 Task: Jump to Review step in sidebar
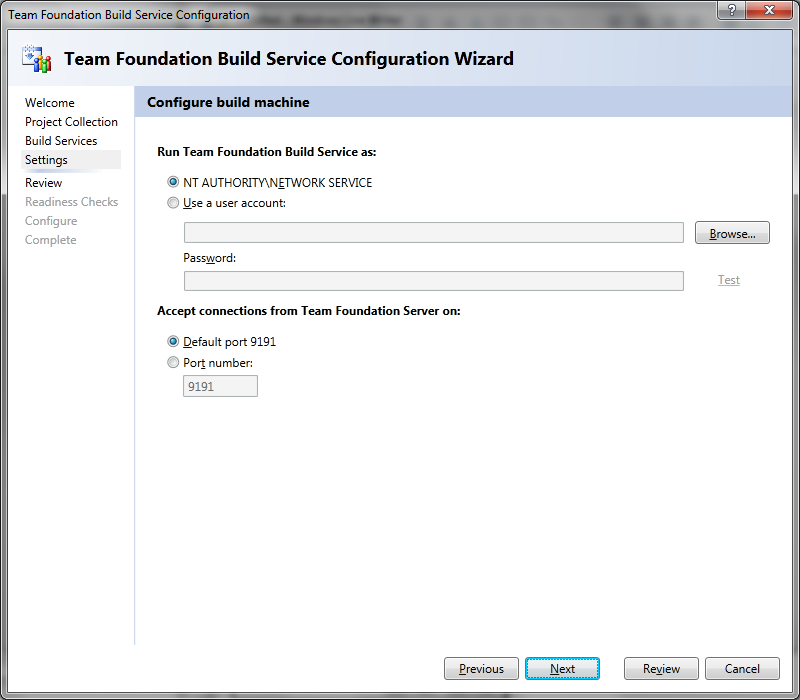click(x=43, y=183)
